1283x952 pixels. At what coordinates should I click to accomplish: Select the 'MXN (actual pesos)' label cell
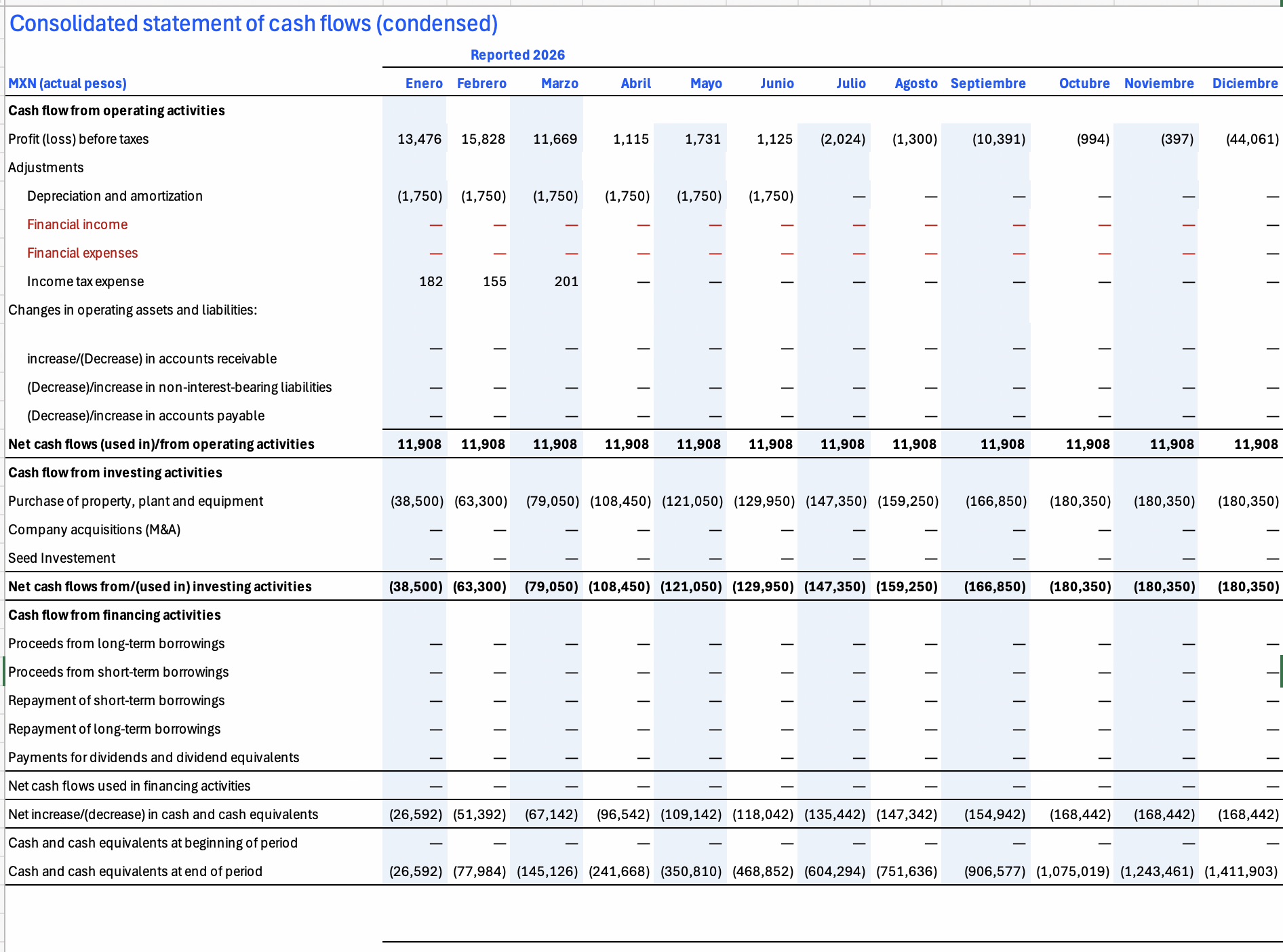pos(68,83)
